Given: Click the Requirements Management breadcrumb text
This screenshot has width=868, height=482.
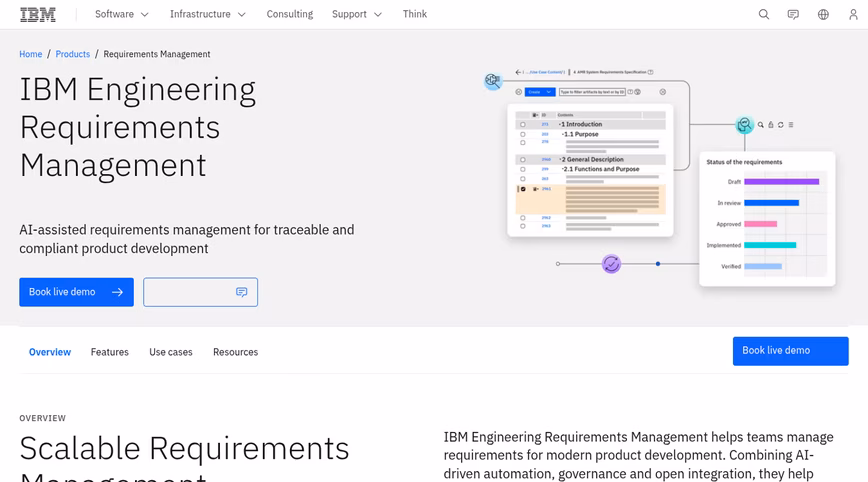Looking at the screenshot, I should (157, 54).
